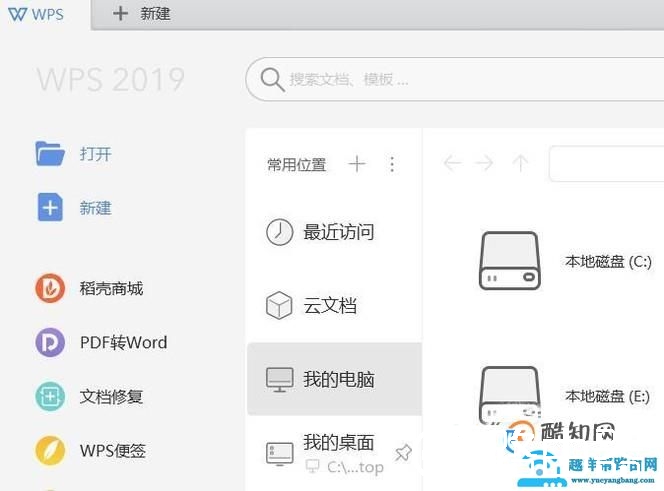Click the desktop icon for 我的桌面
Screen dimensions: 664x491
[279, 454]
